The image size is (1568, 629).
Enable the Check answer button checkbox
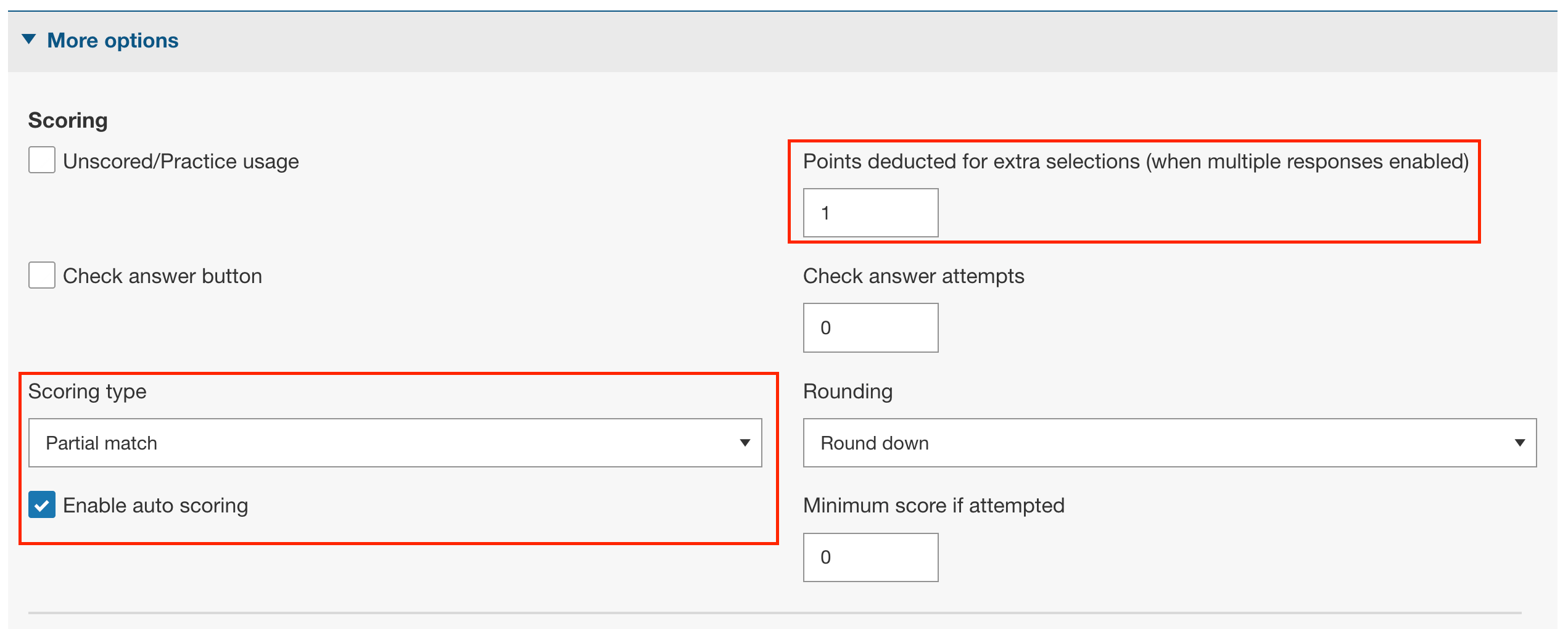click(42, 275)
